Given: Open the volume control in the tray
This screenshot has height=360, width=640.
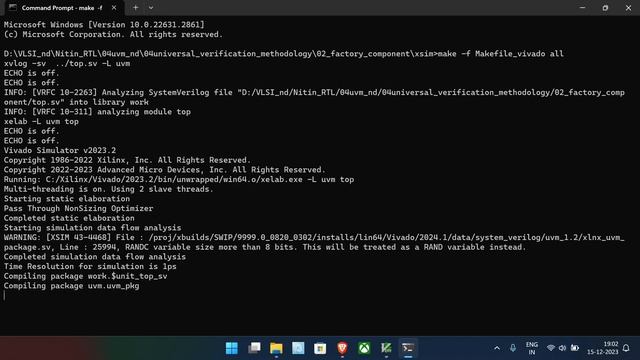Looking at the screenshot, I should 562,348.
